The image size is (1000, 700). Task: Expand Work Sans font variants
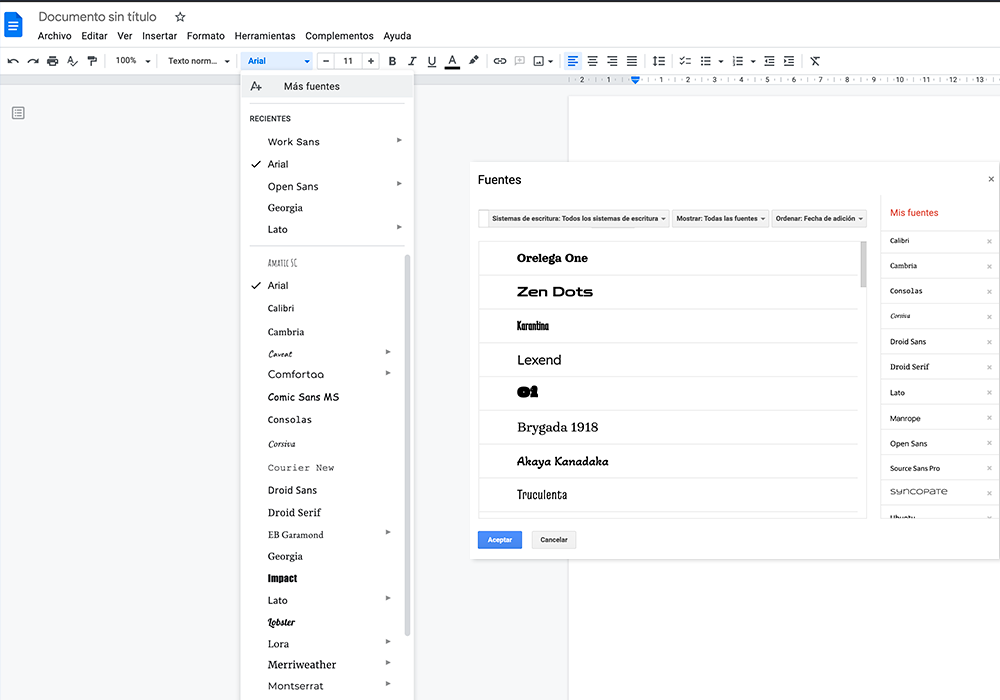(399, 140)
